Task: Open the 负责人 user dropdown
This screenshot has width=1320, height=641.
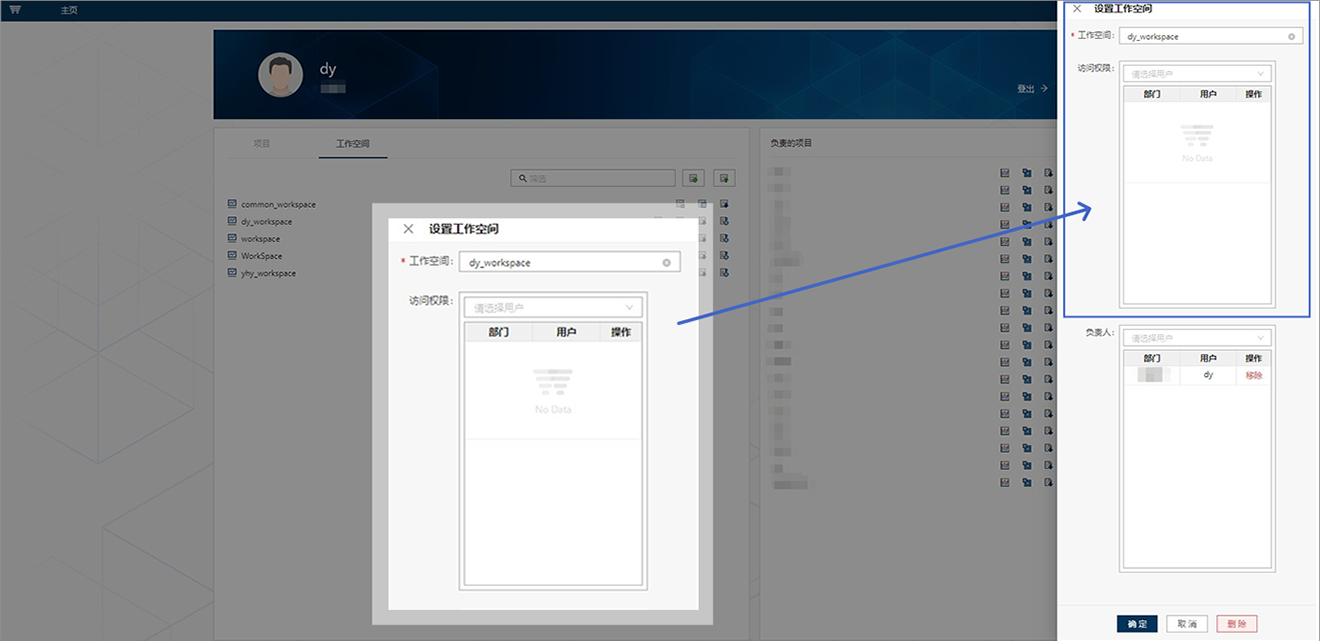Action: 1197,338
